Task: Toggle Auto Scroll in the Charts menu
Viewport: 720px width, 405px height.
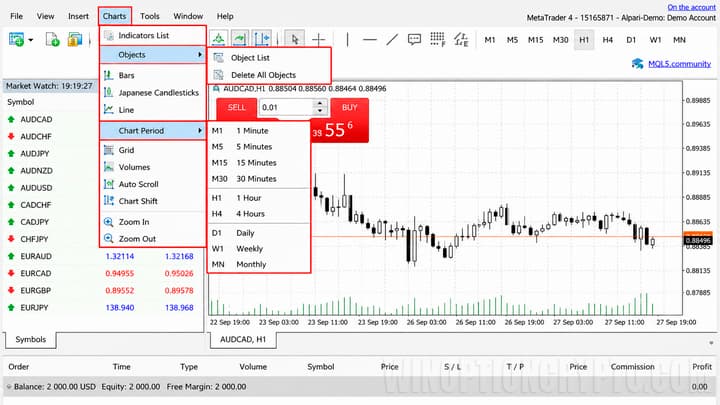Action: click(152, 184)
